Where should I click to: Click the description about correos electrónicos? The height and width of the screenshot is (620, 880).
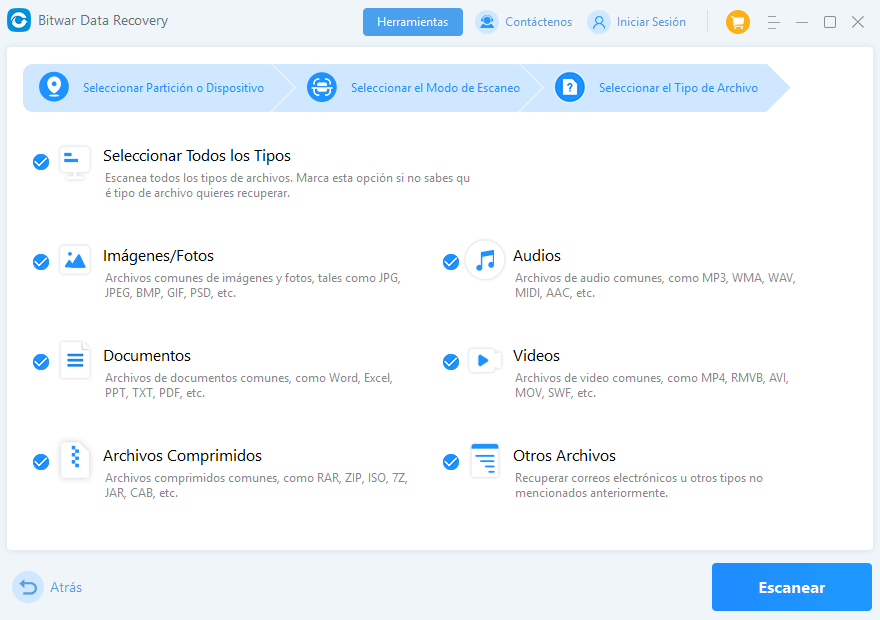(x=639, y=485)
